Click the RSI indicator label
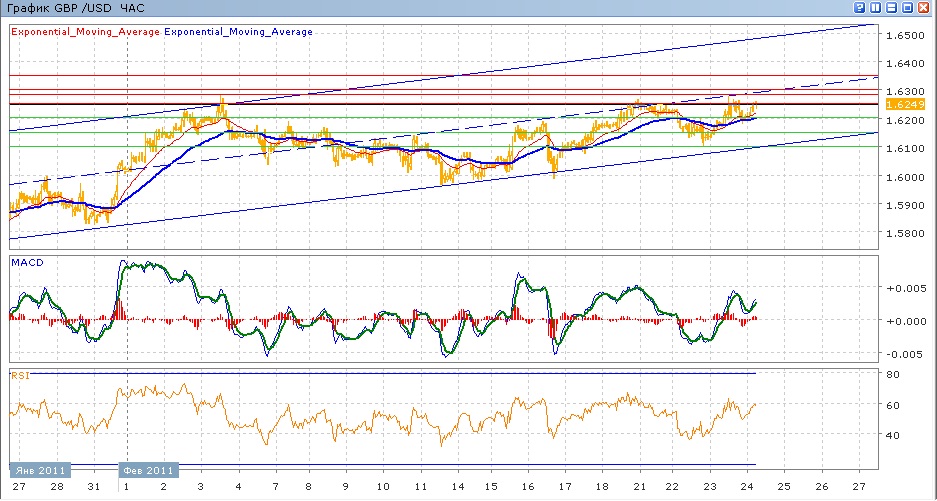937x501 pixels. (20, 375)
